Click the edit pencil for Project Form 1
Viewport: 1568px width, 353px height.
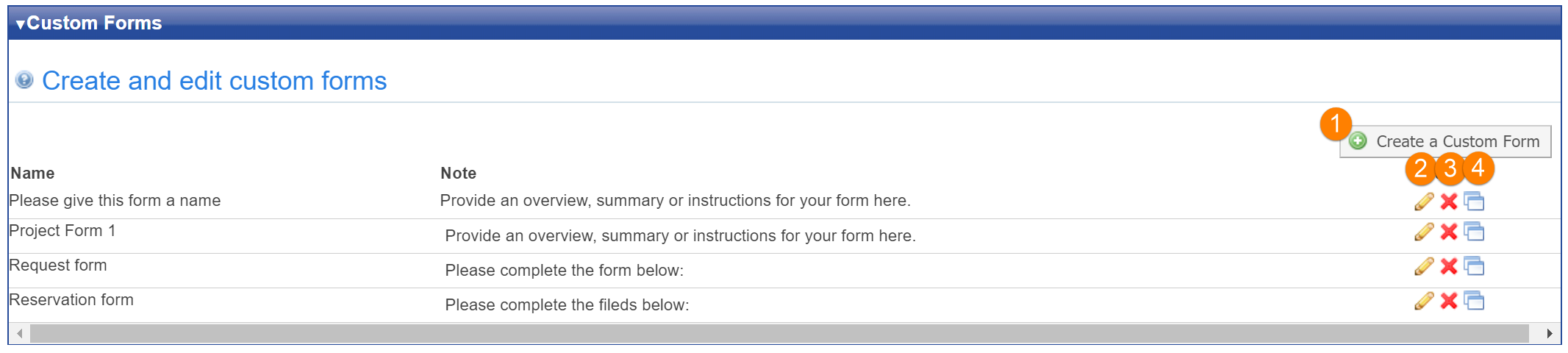click(1424, 232)
